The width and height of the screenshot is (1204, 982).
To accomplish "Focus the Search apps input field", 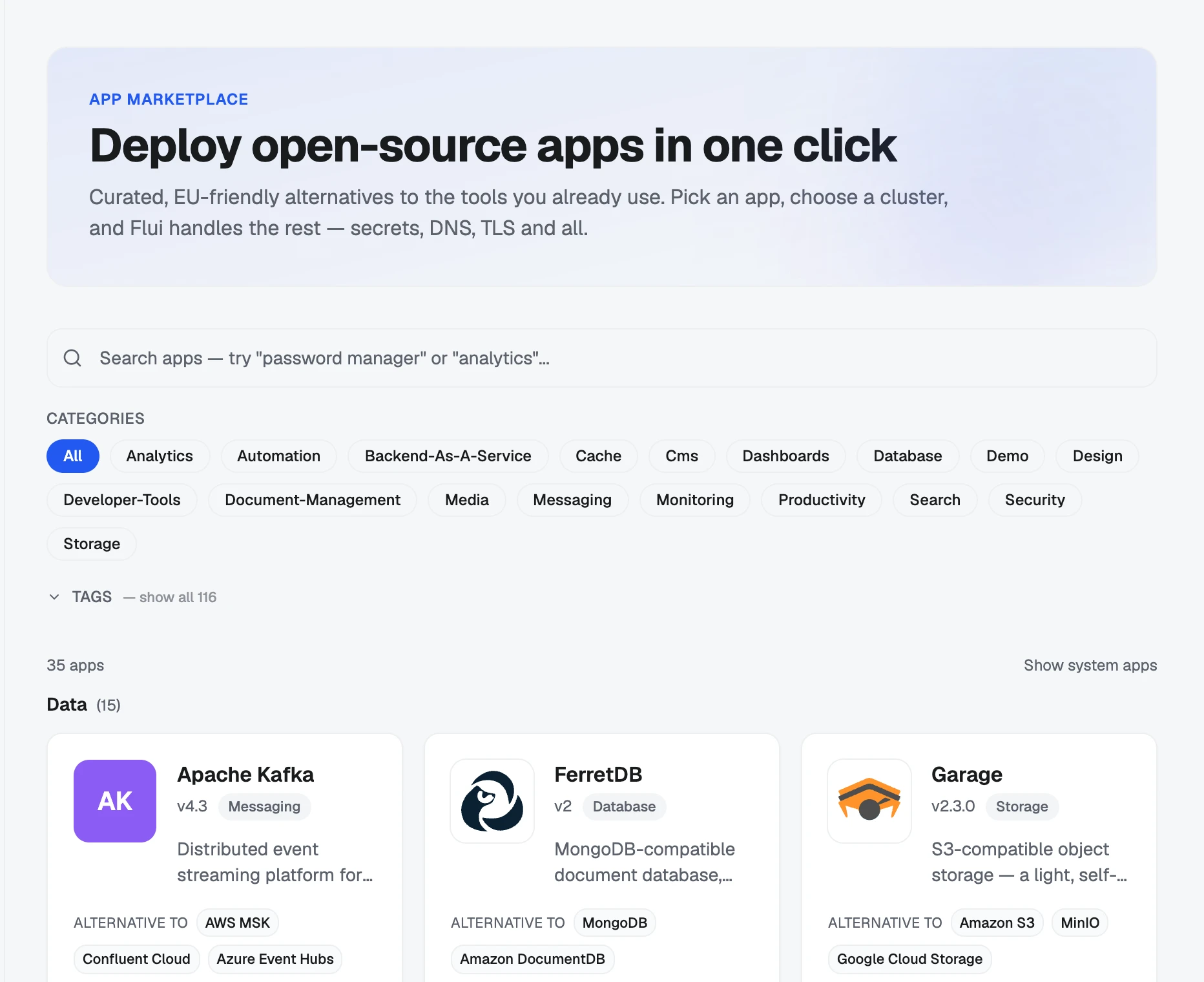I will coord(601,358).
